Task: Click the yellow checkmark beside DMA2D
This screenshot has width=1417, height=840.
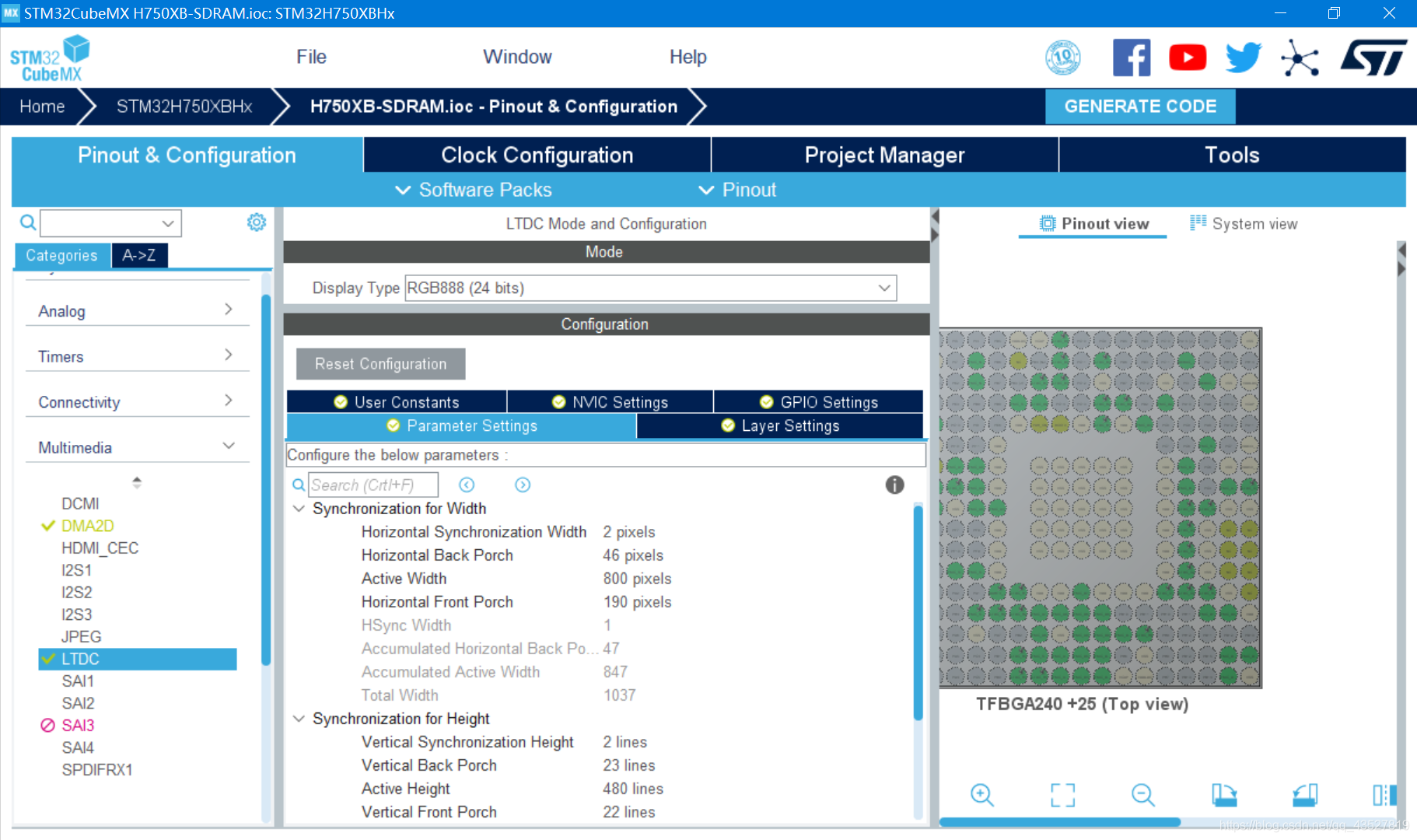Action: tap(47, 526)
